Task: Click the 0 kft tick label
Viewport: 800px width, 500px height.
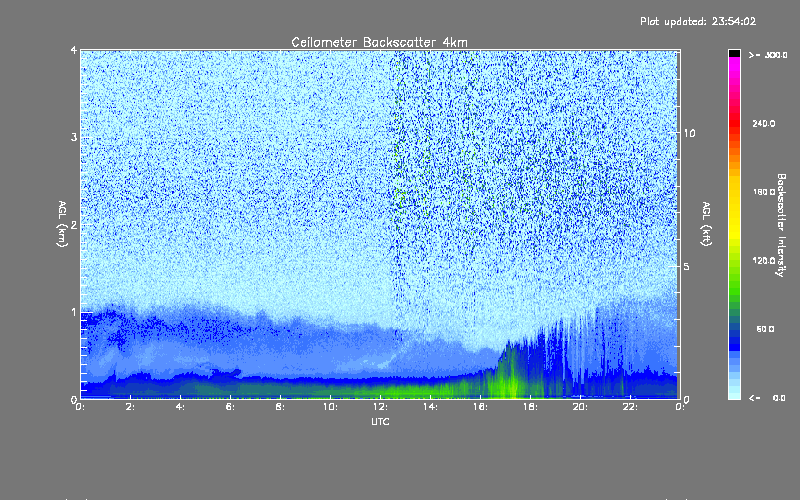Action: click(x=686, y=399)
